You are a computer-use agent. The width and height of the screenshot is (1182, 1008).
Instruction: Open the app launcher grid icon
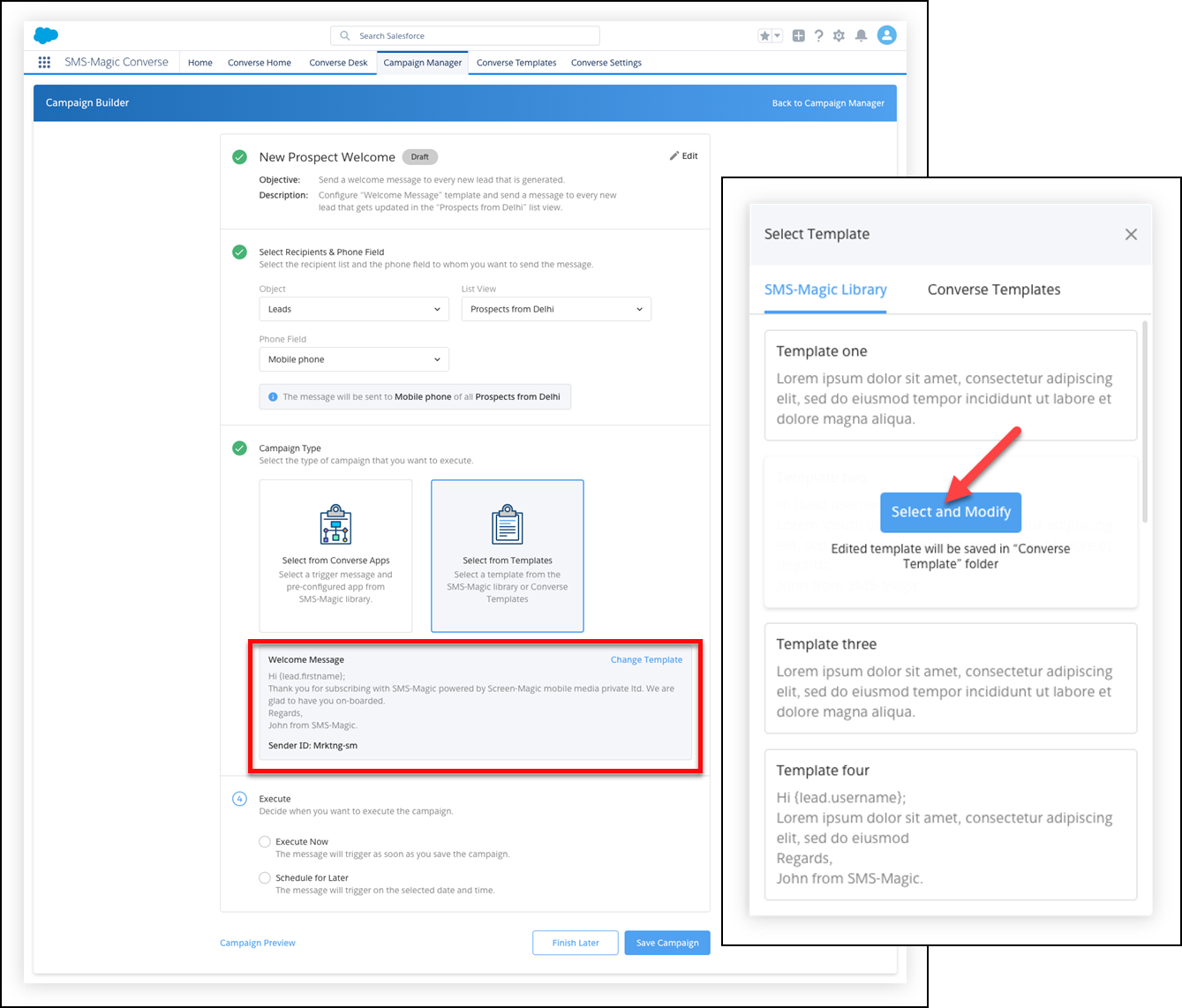click(x=44, y=63)
